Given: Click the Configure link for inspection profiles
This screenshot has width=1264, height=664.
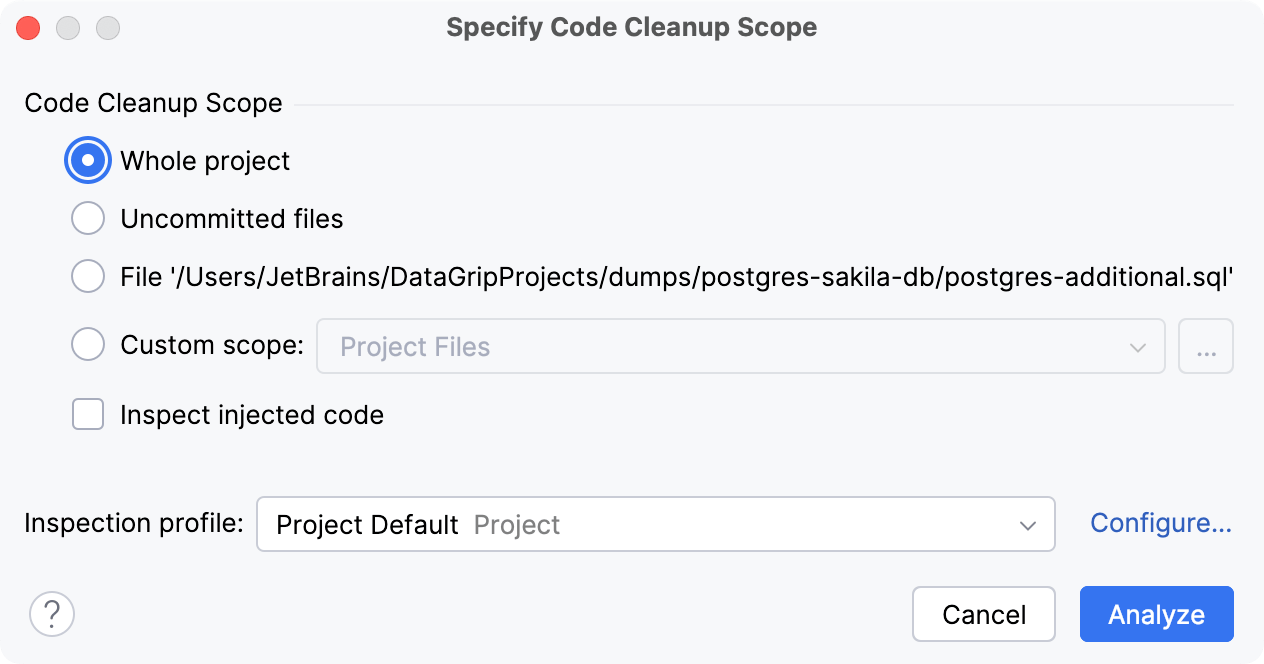Looking at the screenshot, I should point(1160,523).
